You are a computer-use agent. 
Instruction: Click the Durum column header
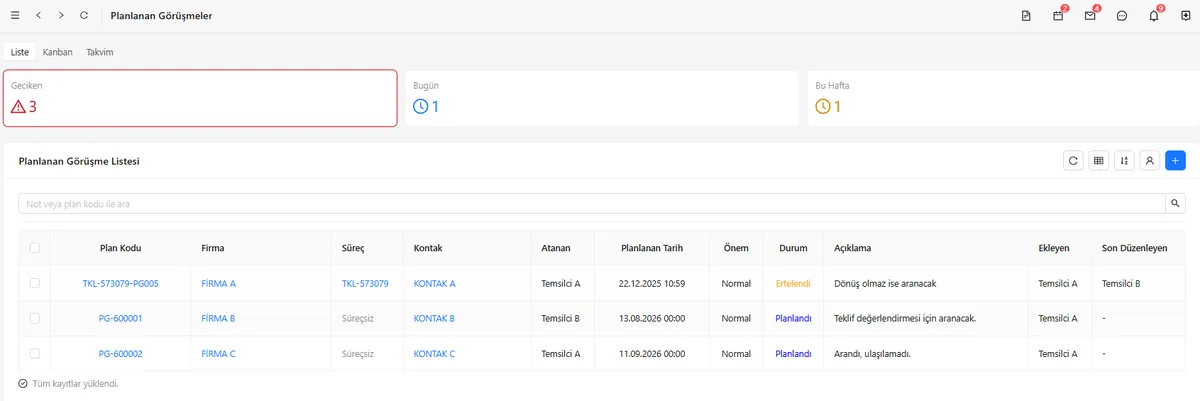[x=793, y=248]
